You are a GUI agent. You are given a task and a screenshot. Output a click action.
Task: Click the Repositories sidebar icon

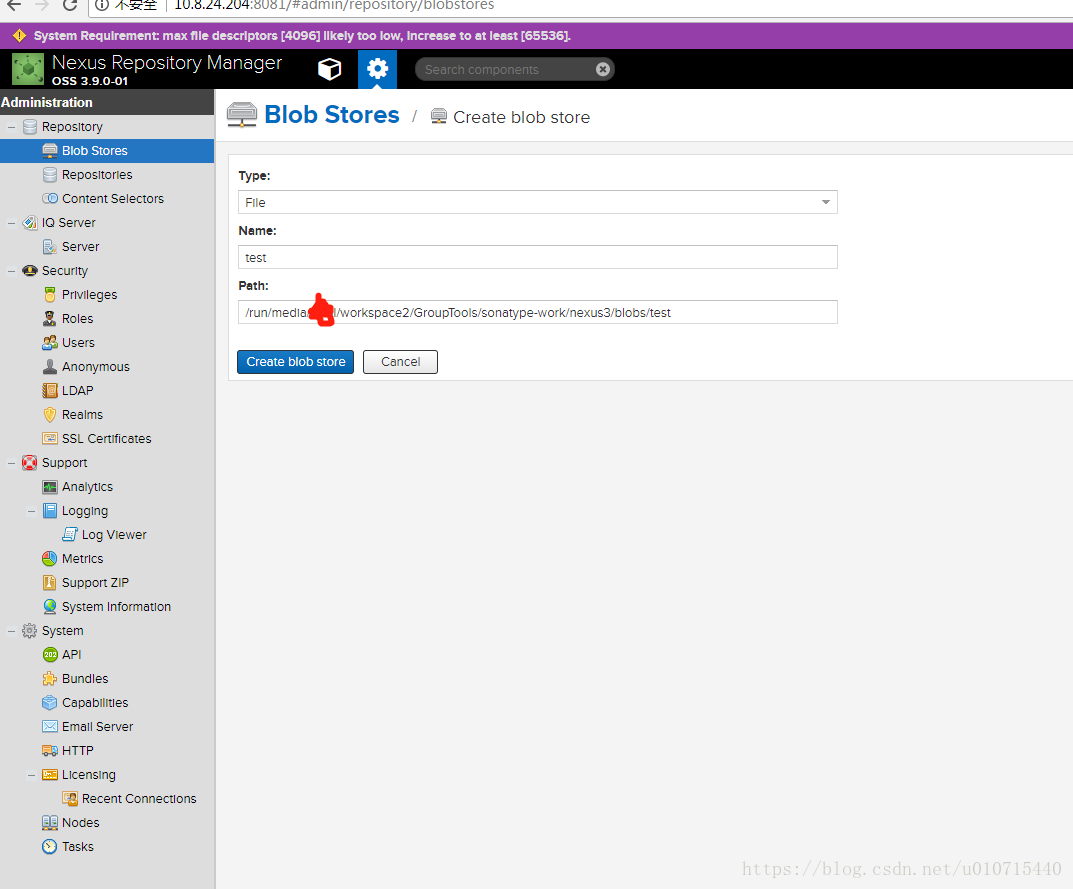click(x=50, y=175)
